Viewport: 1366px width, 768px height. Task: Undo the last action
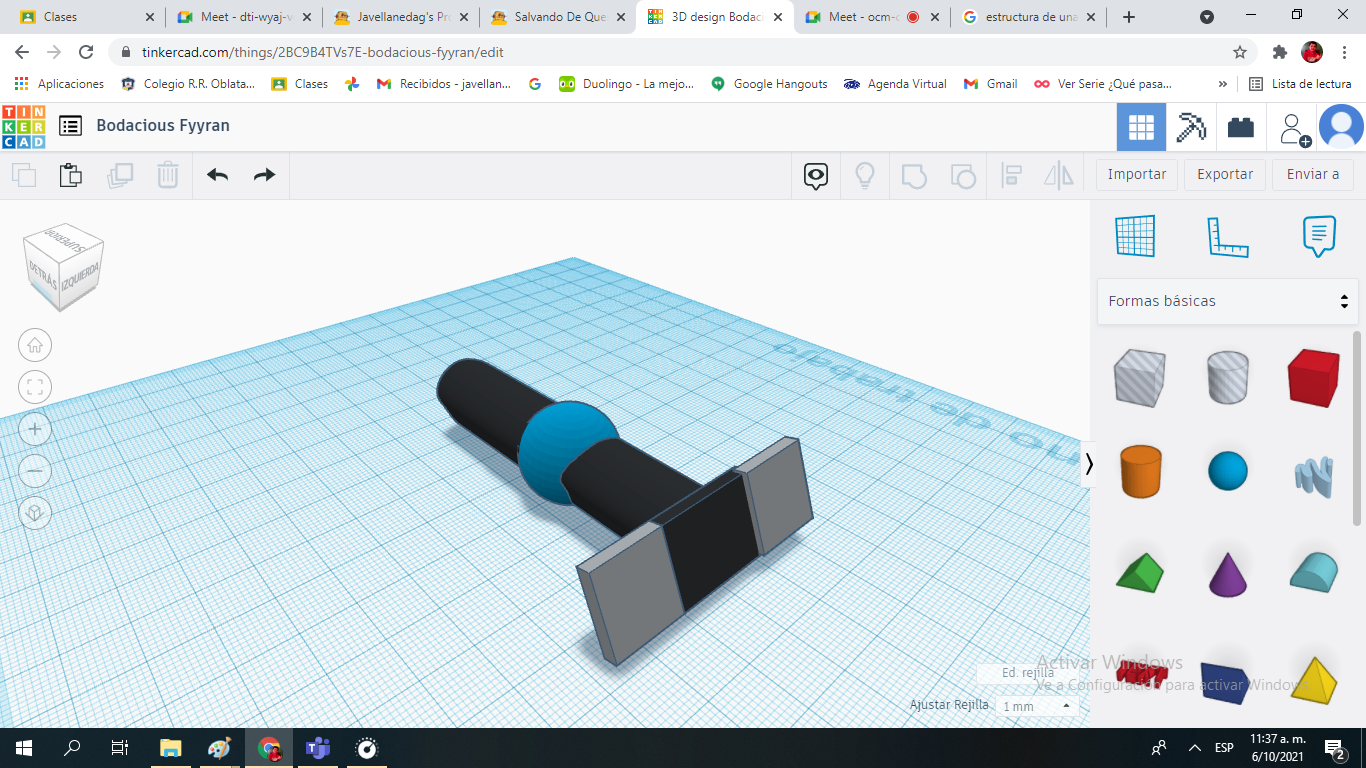click(217, 176)
